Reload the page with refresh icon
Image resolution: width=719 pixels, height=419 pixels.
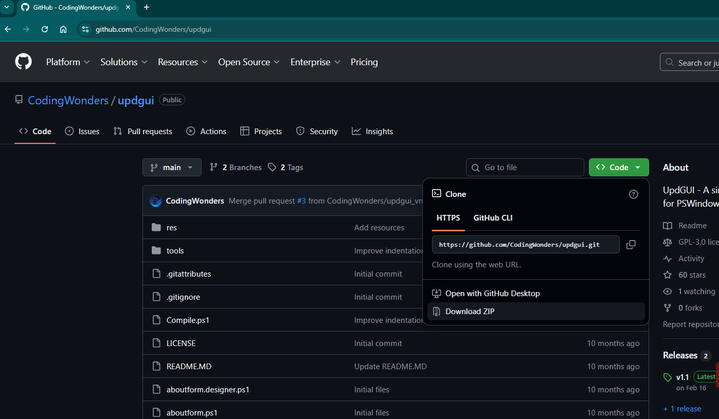(44, 29)
